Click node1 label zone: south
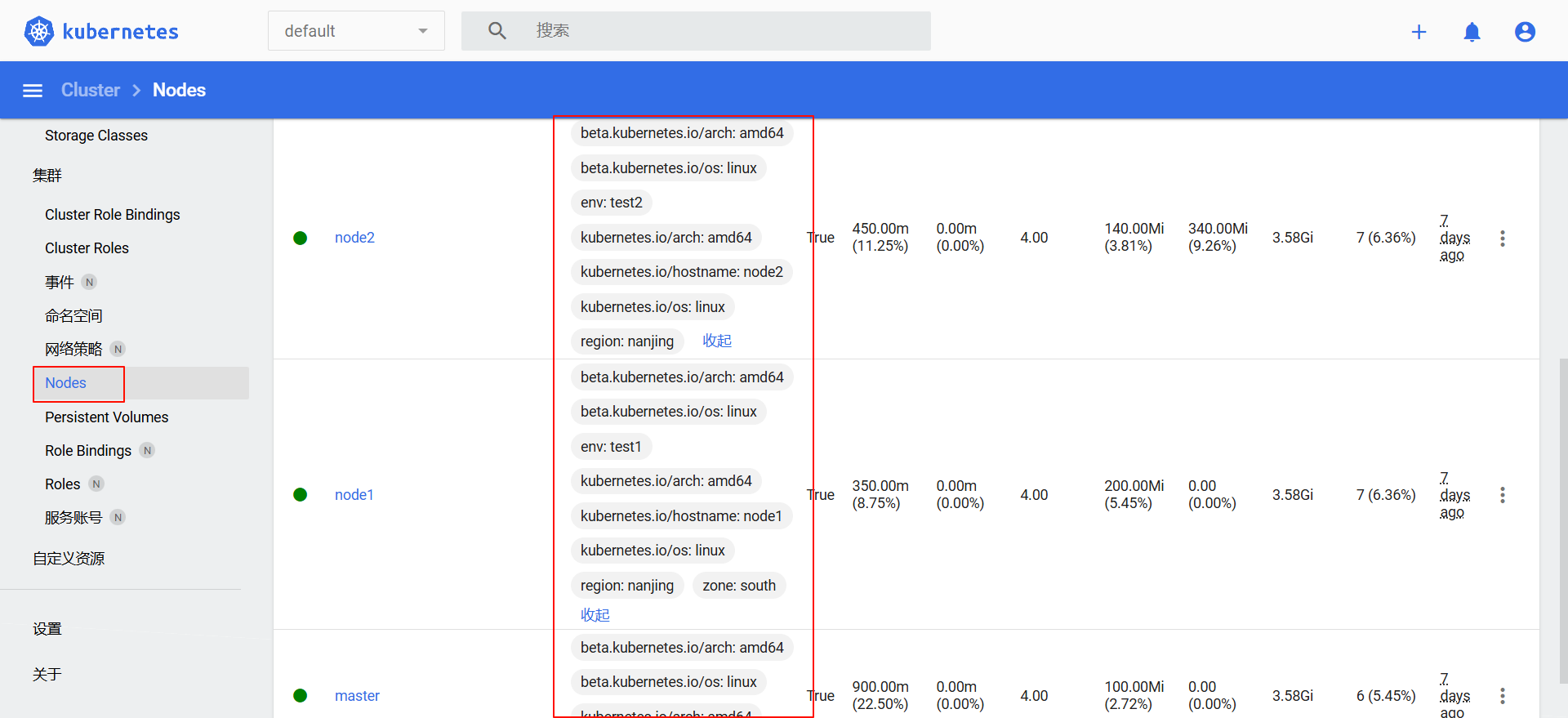 point(739,586)
